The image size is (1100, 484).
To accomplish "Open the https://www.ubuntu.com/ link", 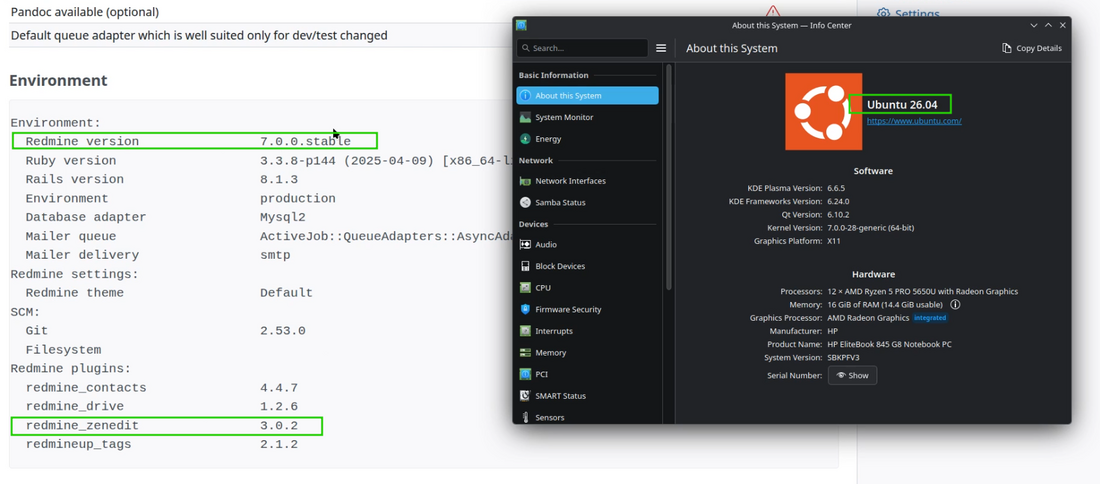I will tap(914, 121).
